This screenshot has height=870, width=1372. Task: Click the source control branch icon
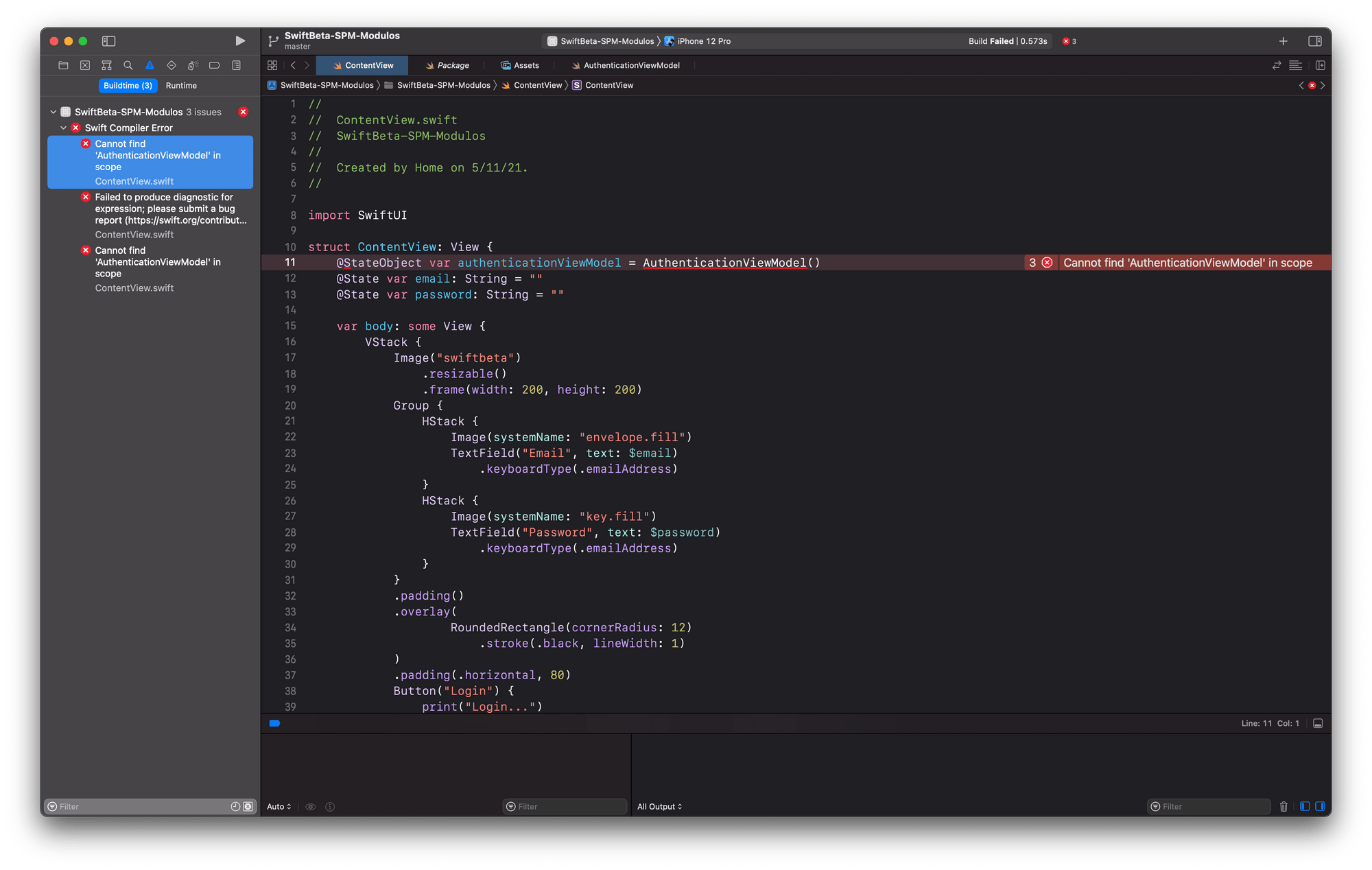tap(273, 41)
